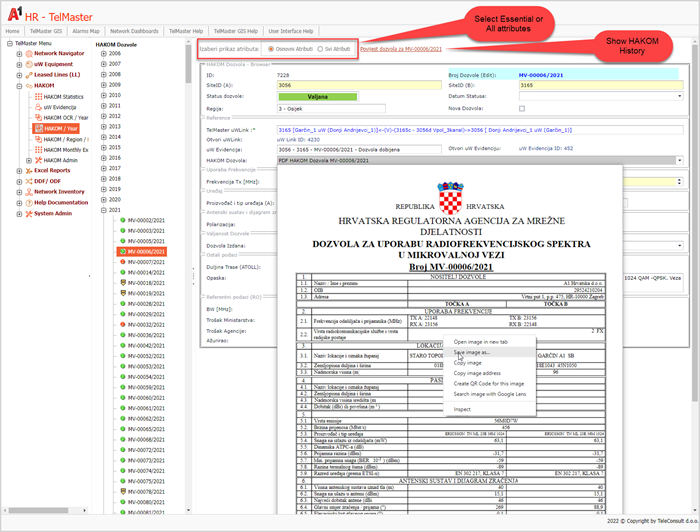This screenshot has width=700, height=532.
Task: Switch to the Alarms Map tab
Action: [x=86, y=31]
